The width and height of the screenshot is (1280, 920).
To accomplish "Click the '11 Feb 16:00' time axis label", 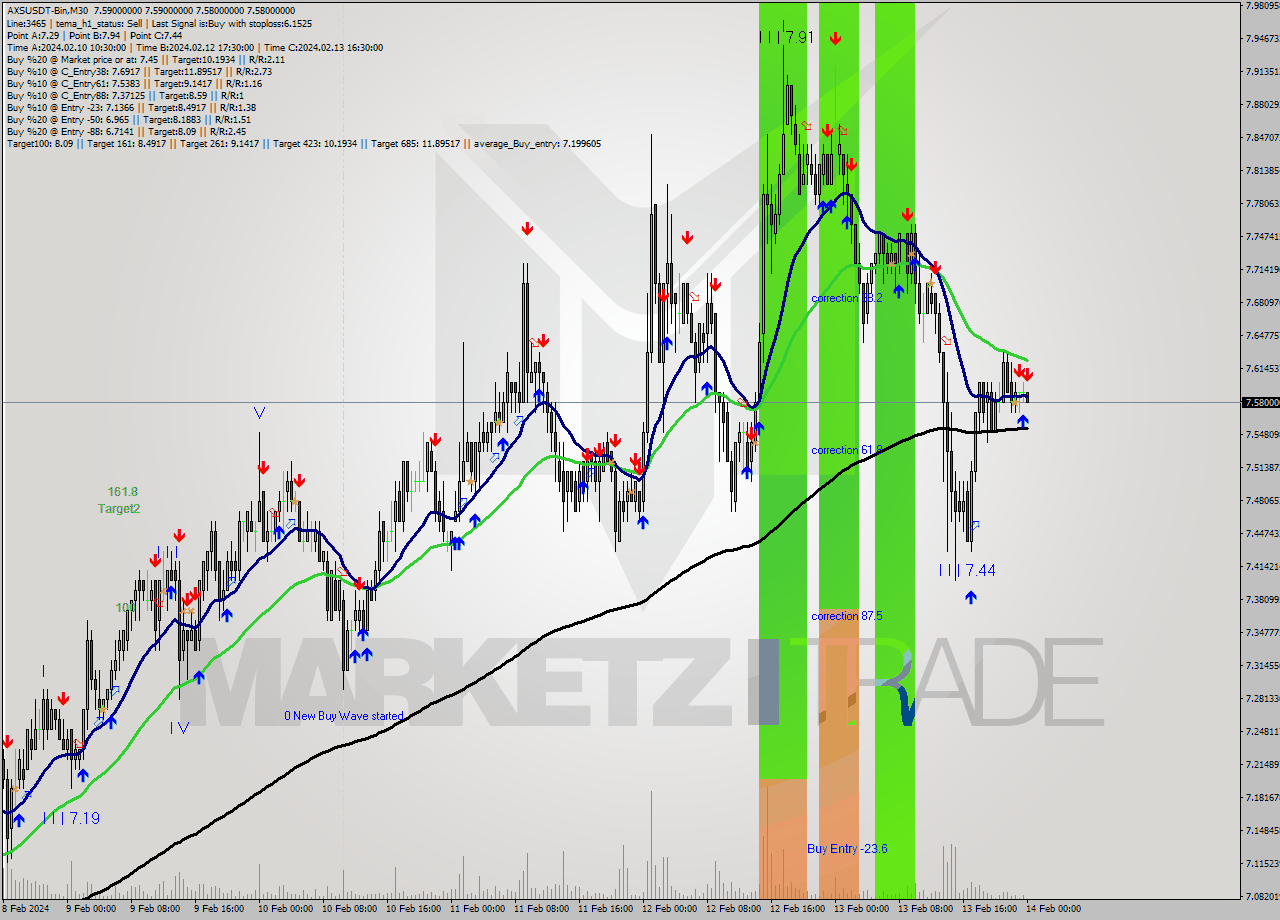I will click(x=605, y=909).
